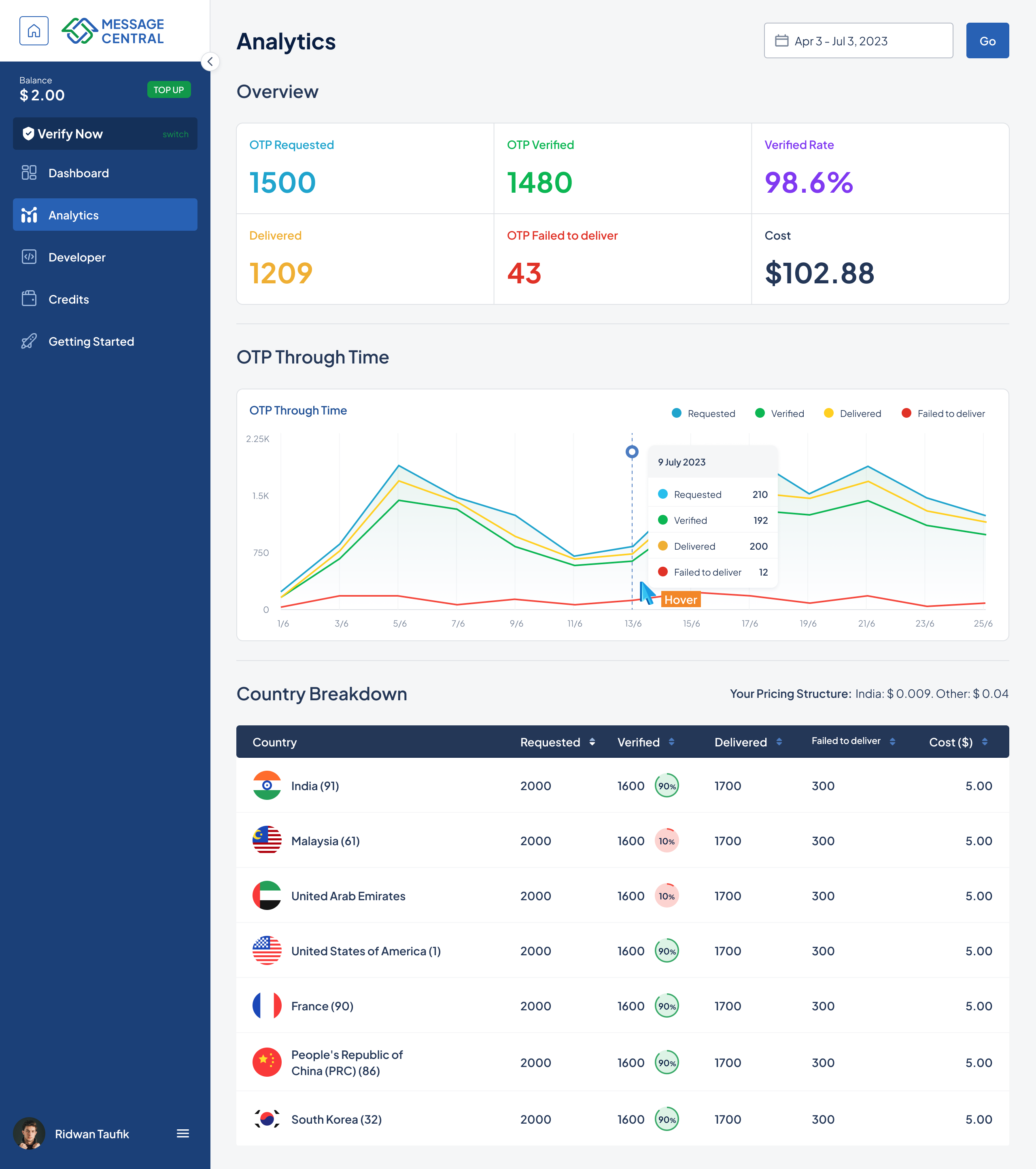Sort countries by Cost column arrows
1036x1169 pixels.
pyautogui.click(x=985, y=742)
